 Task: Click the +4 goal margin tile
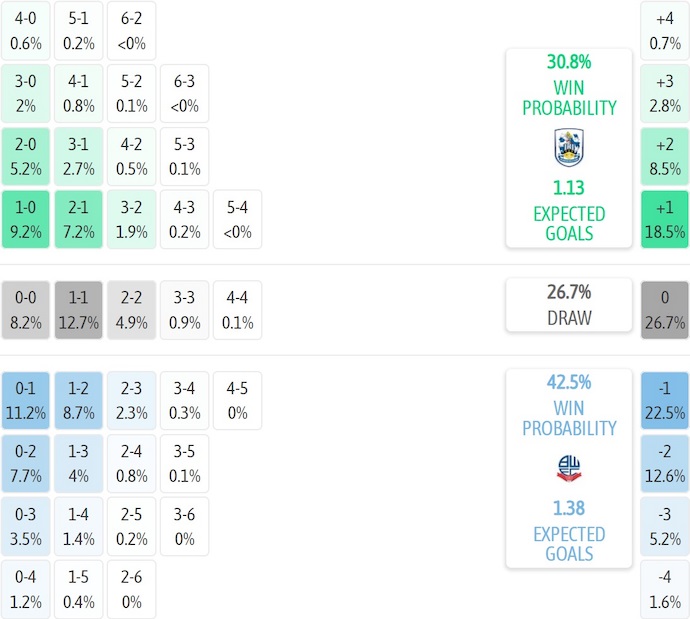[665, 30]
